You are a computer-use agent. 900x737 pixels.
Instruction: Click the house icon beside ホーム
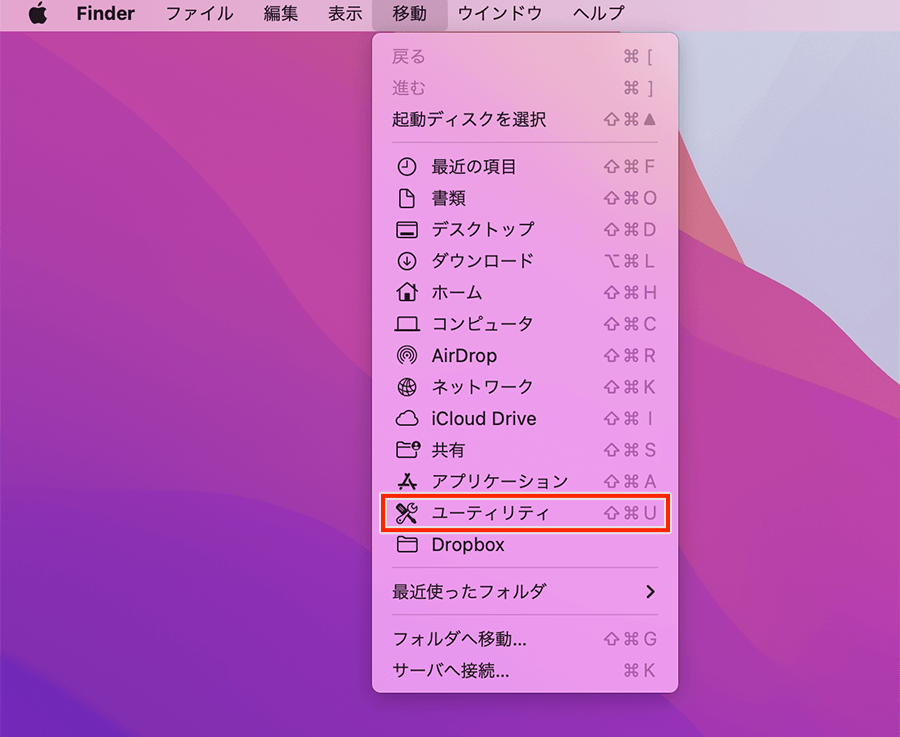coord(407,292)
